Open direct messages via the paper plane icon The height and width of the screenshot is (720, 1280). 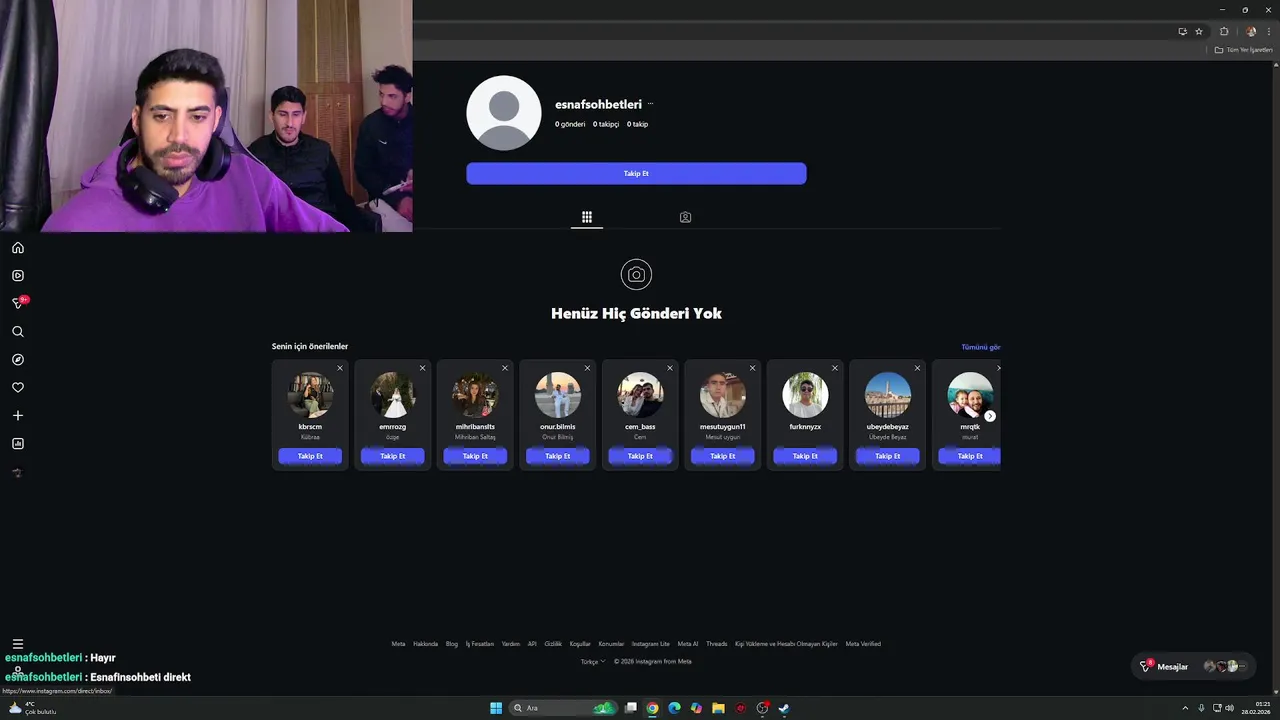(x=18, y=303)
